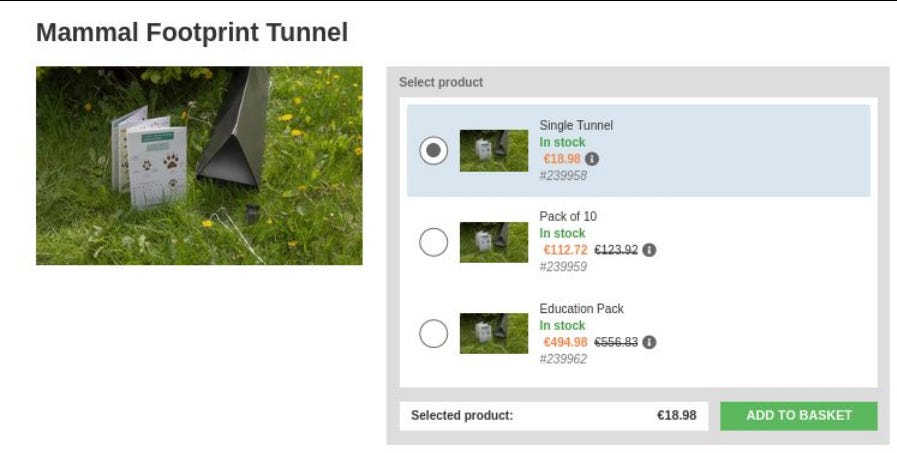Image resolution: width=897 pixels, height=453 pixels.
Task: Click the struck-through €123.92 original price
Action: (615, 250)
